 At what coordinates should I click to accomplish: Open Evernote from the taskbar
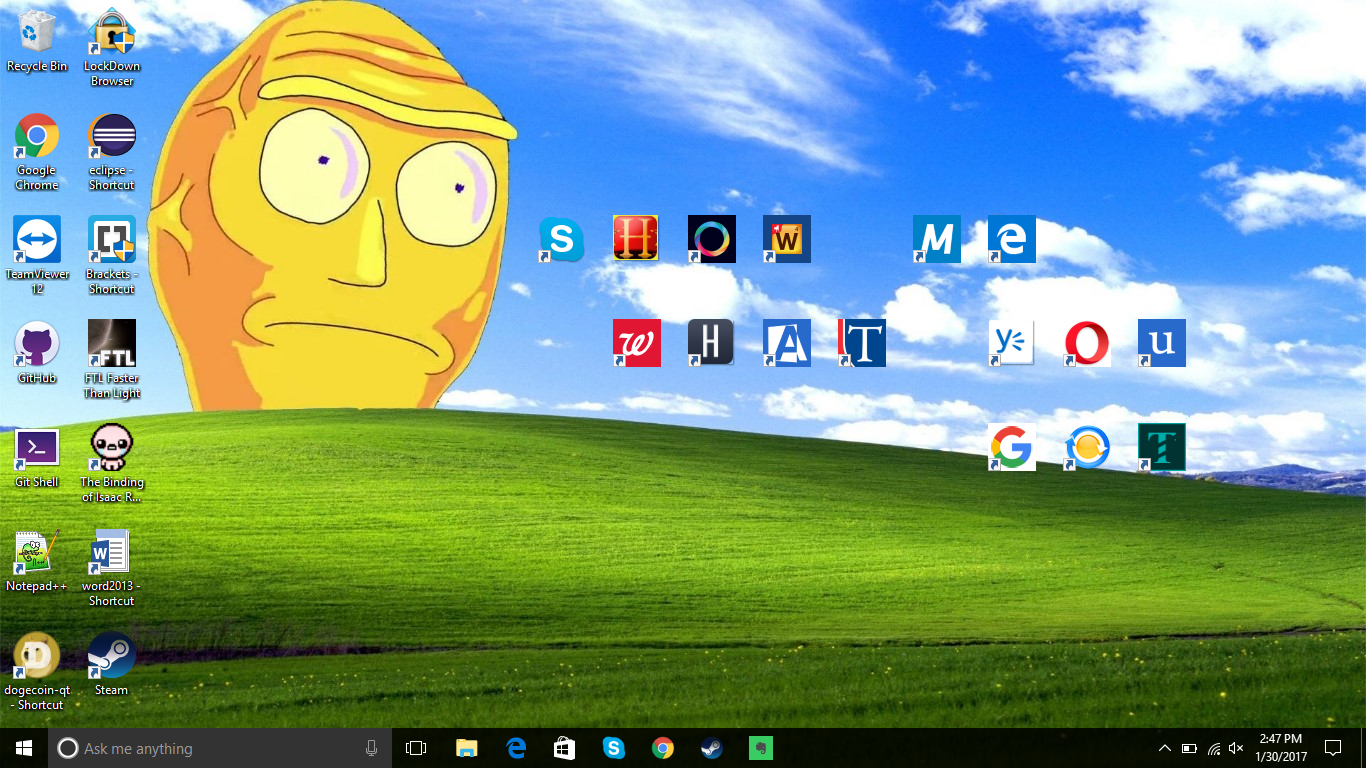tap(761, 748)
